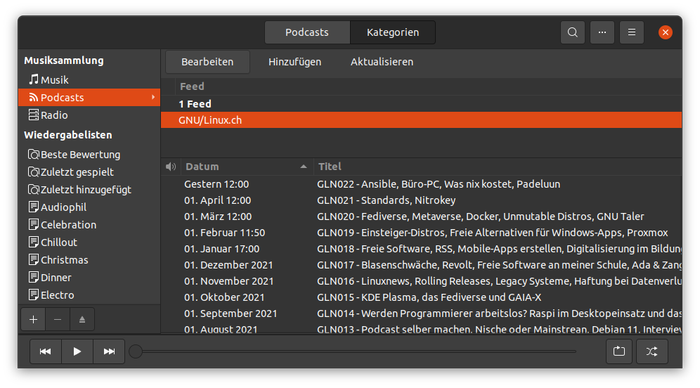Switch to the Kategorien tab
Image resolution: width=700 pixels, height=388 pixels.
[x=393, y=33]
